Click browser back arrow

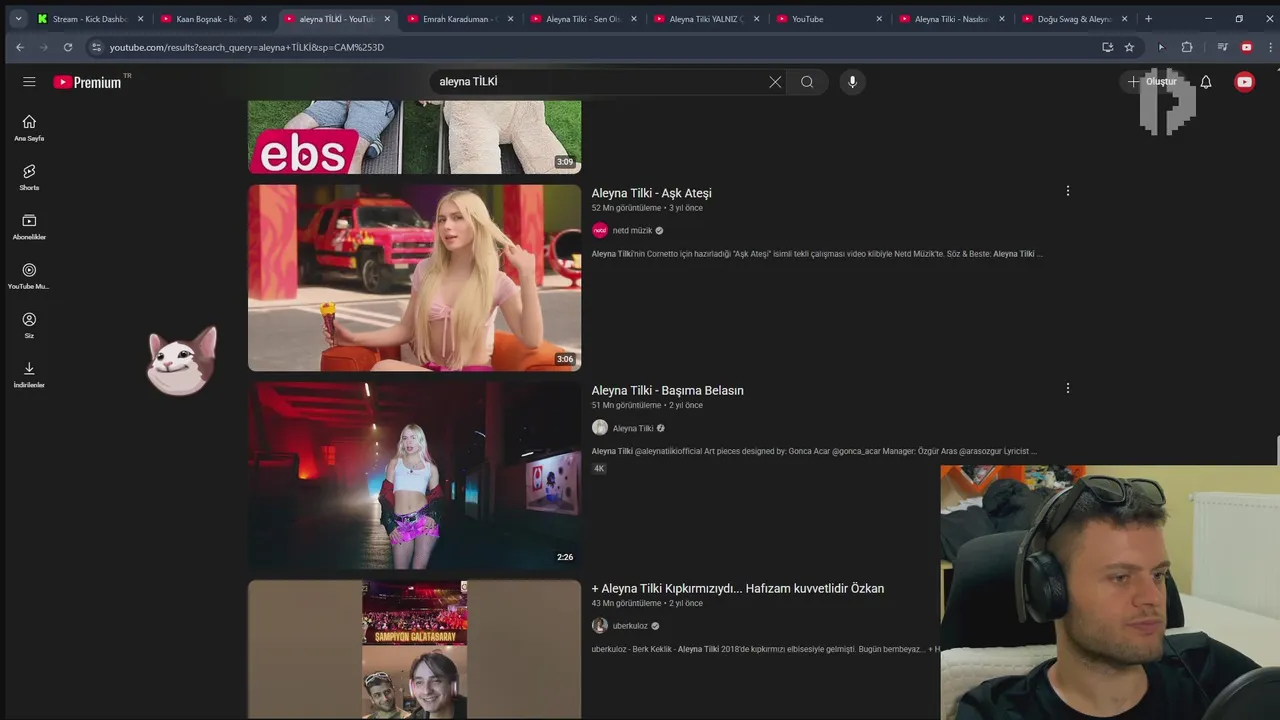[x=20, y=47]
